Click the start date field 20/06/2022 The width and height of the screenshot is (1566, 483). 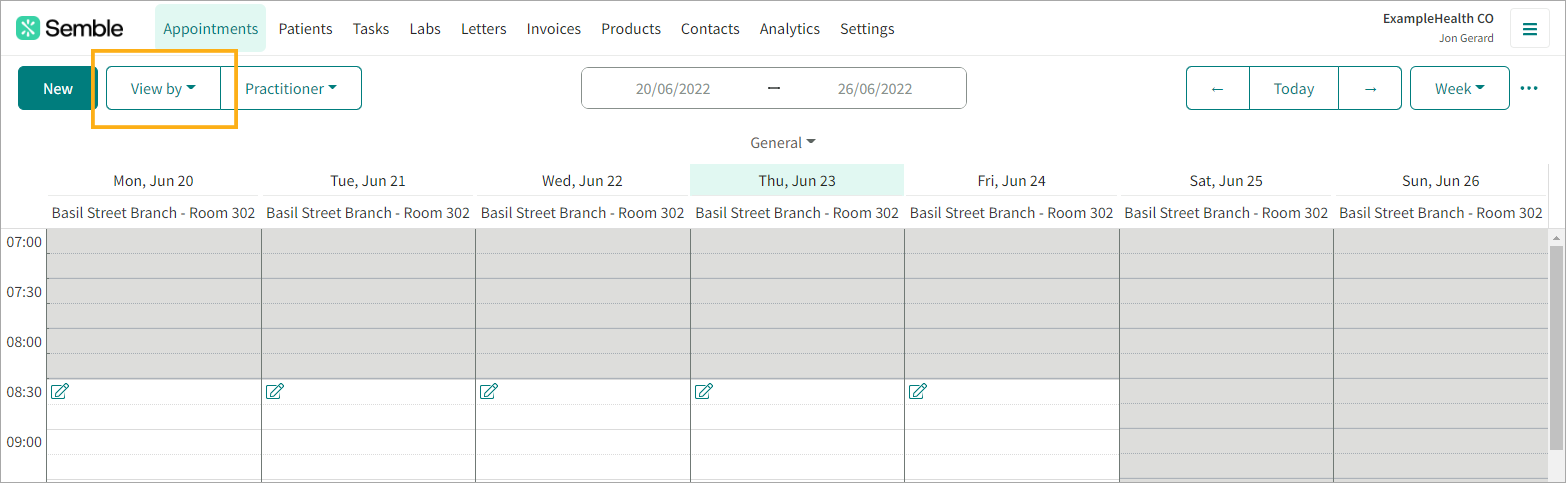click(x=673, y=88)
